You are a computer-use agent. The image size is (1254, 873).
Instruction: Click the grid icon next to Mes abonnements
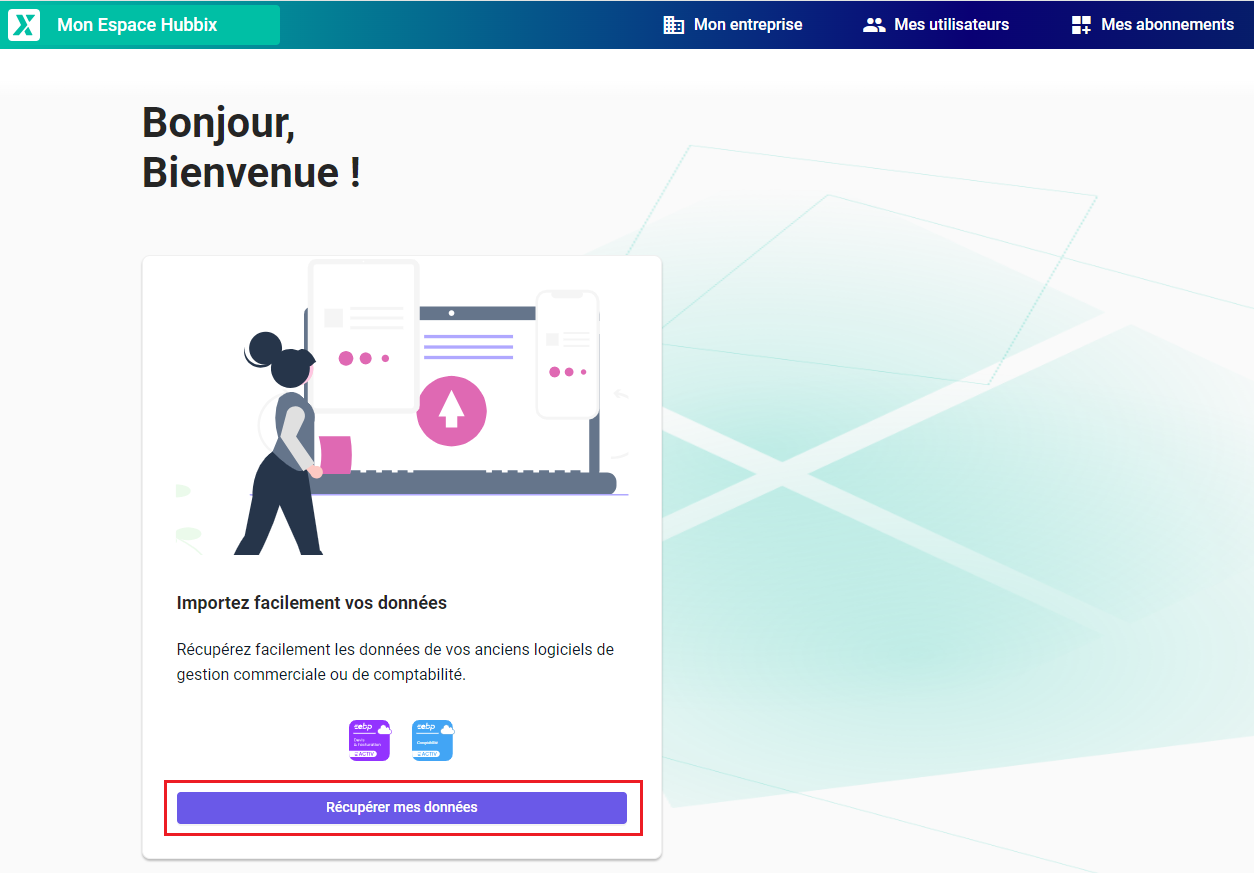[x=1081, y=24]
